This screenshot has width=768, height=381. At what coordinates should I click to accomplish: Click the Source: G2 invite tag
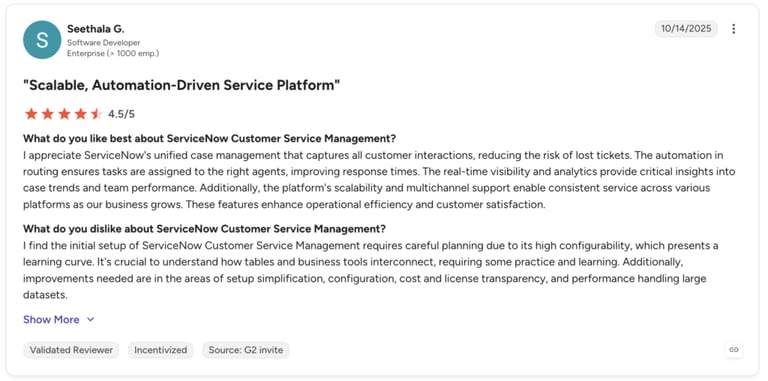point(246,350)
